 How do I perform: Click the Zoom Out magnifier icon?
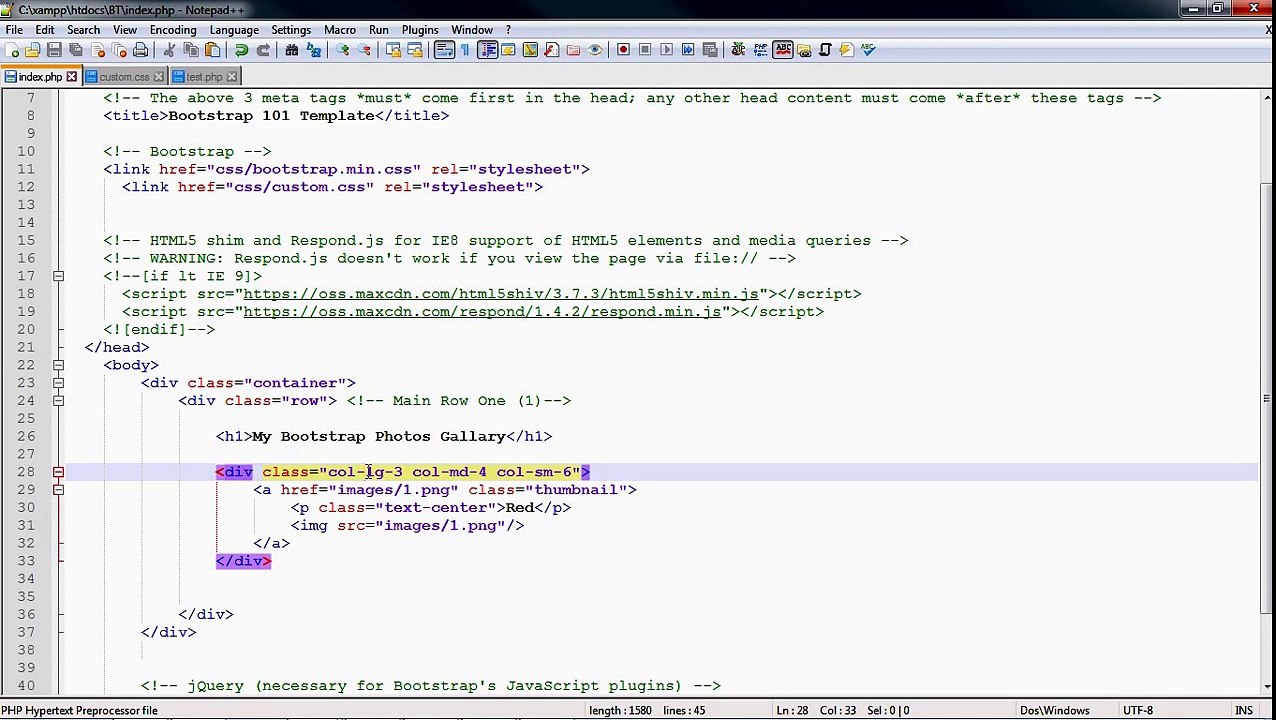[x=364, y=50]
